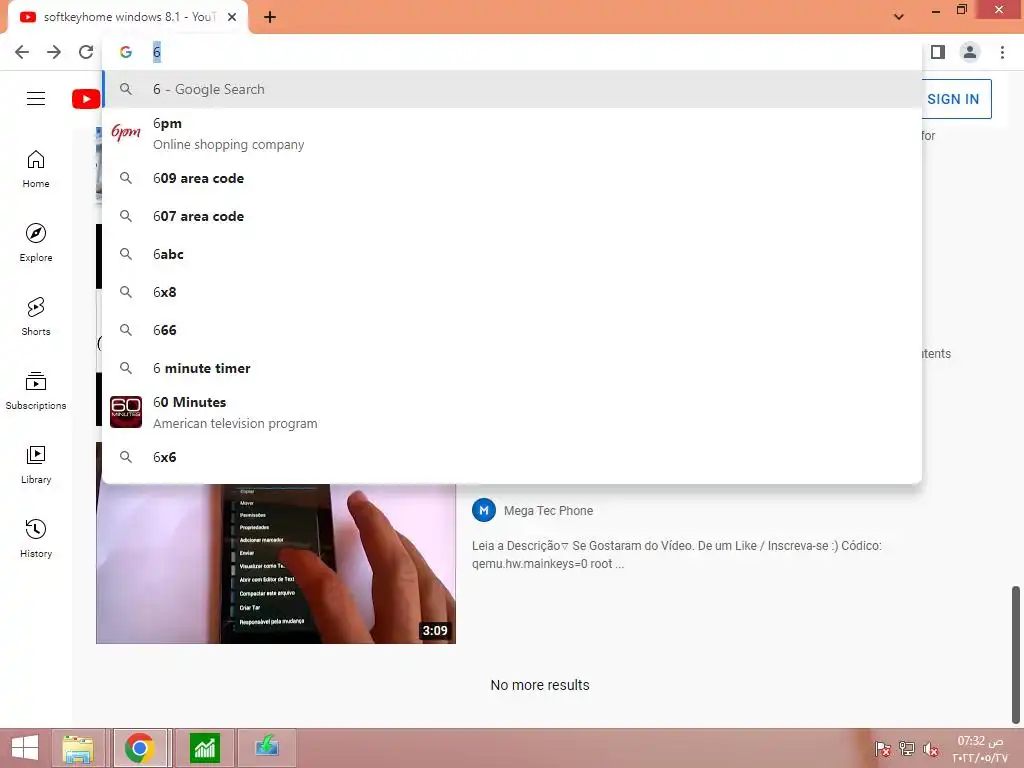Open the YouTube hamburger guide menu
This screenshot has height=768, width=1024.
pos(36,99)
